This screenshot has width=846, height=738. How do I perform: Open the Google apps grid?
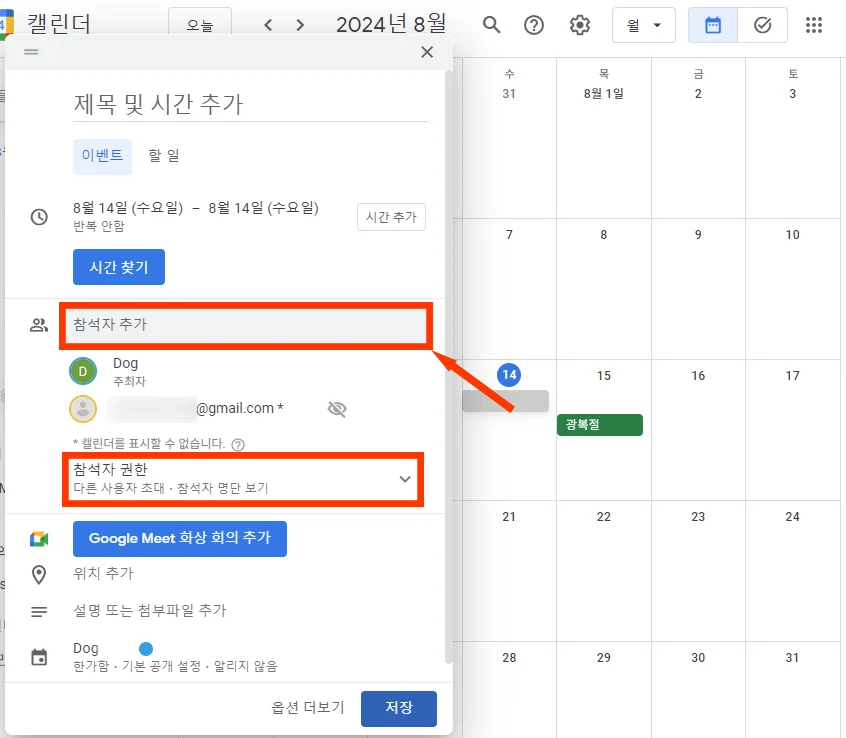click(814, 25)
